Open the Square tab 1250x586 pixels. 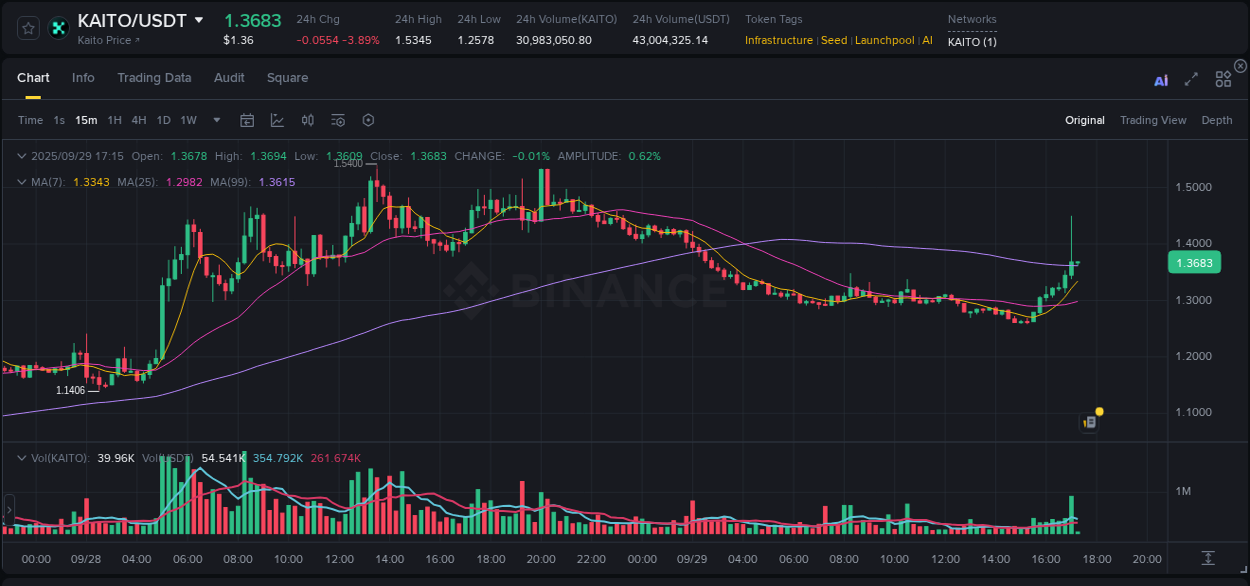pos(287,78)
